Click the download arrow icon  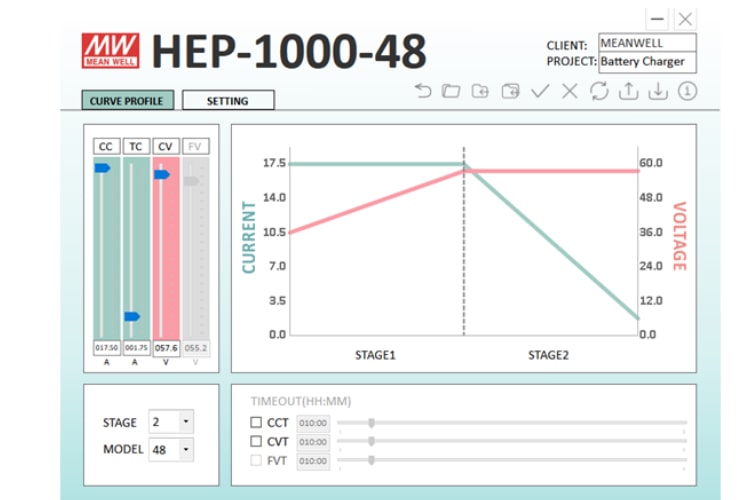pos(658,90)
